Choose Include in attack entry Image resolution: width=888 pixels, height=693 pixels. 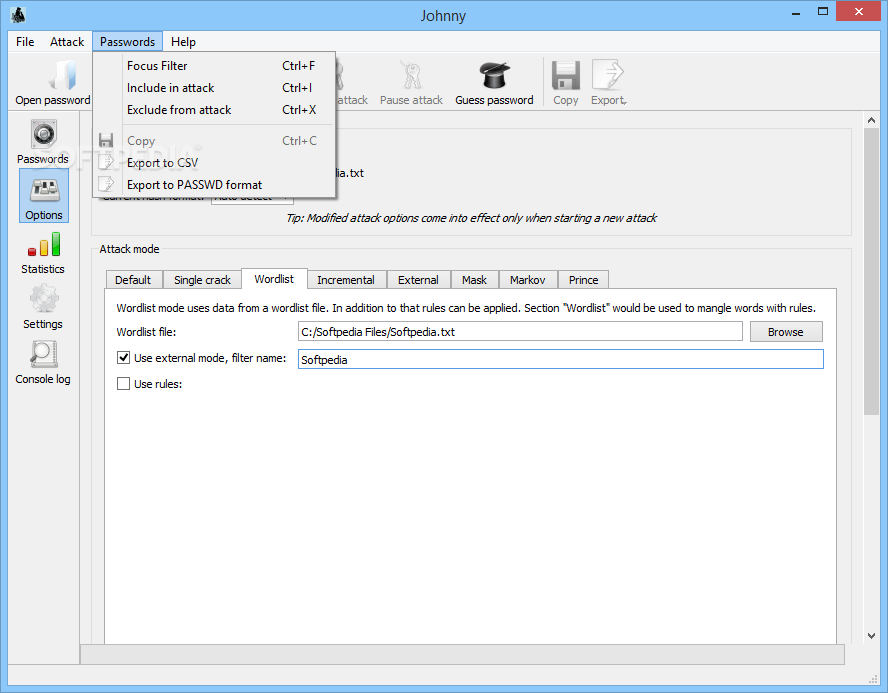coord(215,88)
